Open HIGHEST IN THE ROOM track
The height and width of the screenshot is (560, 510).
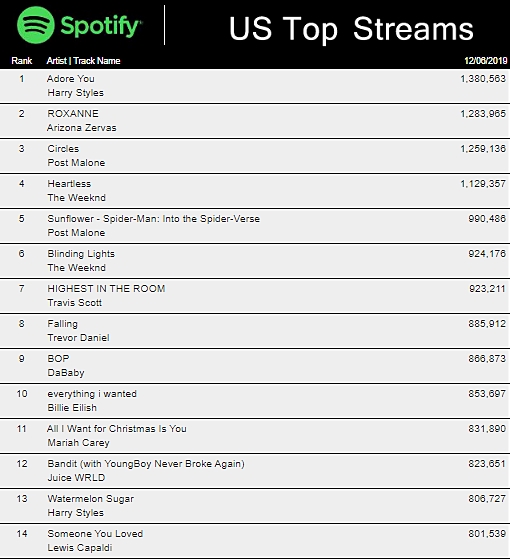pyautogui.click(x=106, y=289)
